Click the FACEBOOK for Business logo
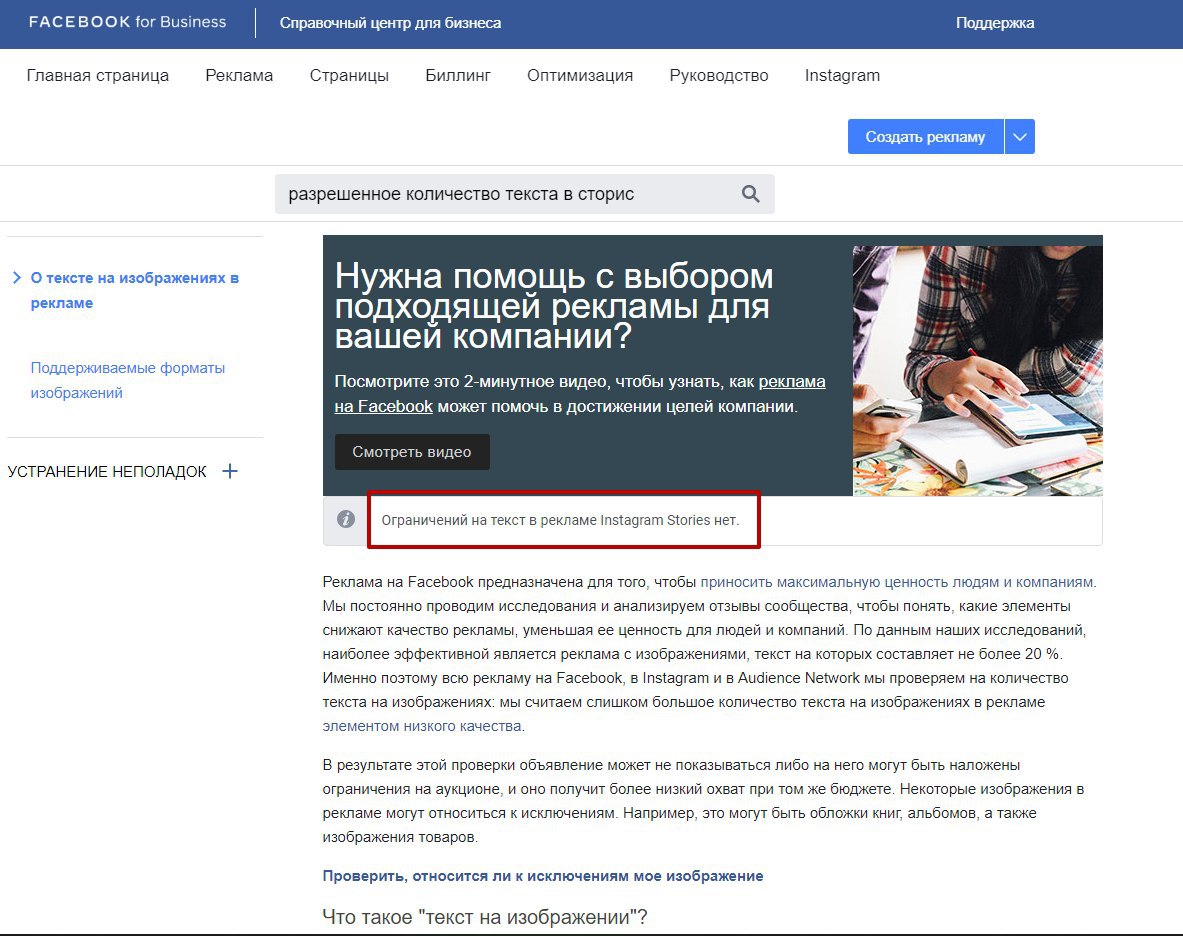1183x936 pixels. (x=128, y=22)
